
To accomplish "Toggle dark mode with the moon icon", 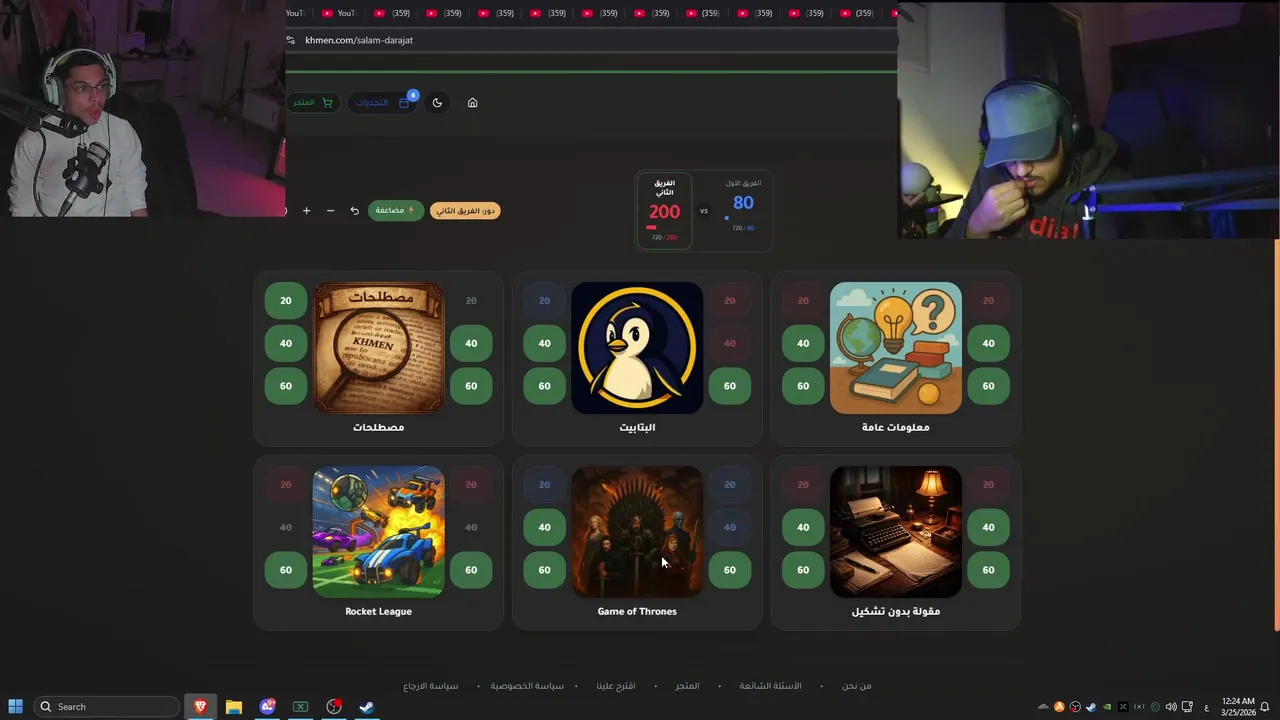I will pyautogui.click(x=437, y=102).
